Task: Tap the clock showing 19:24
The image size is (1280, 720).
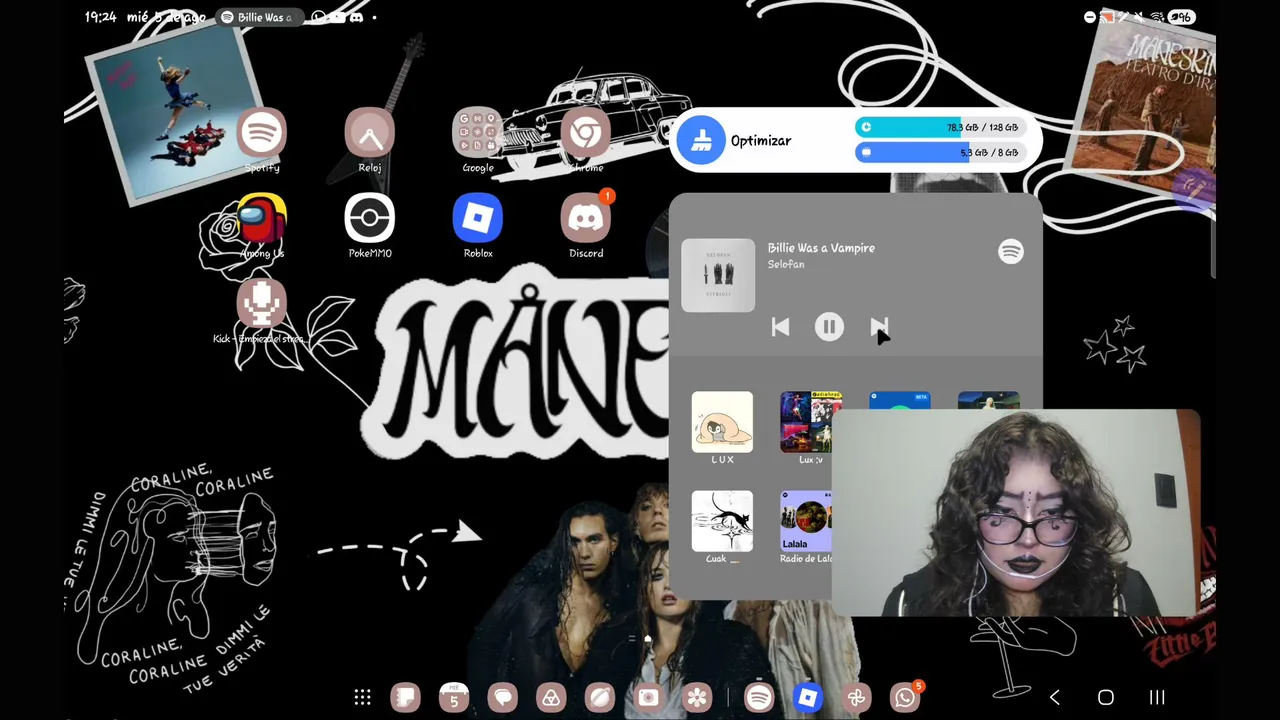Action: pos(101,17)
